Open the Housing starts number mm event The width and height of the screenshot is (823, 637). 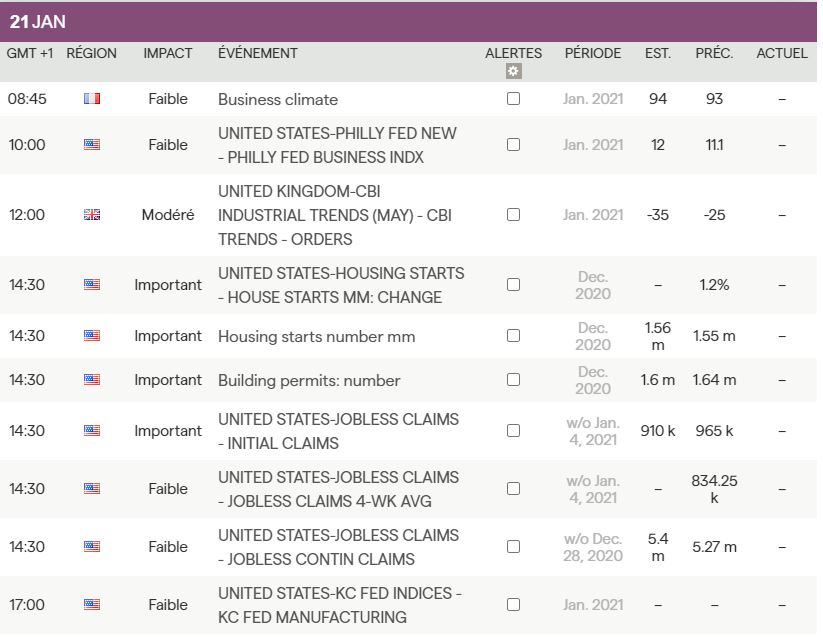[x=316, y=336]
